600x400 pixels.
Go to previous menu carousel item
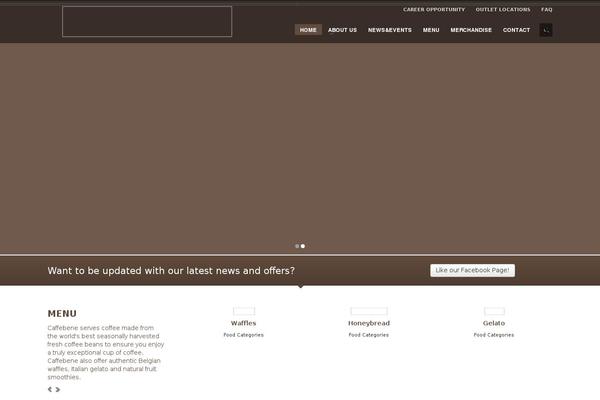(x=50, y=389)
